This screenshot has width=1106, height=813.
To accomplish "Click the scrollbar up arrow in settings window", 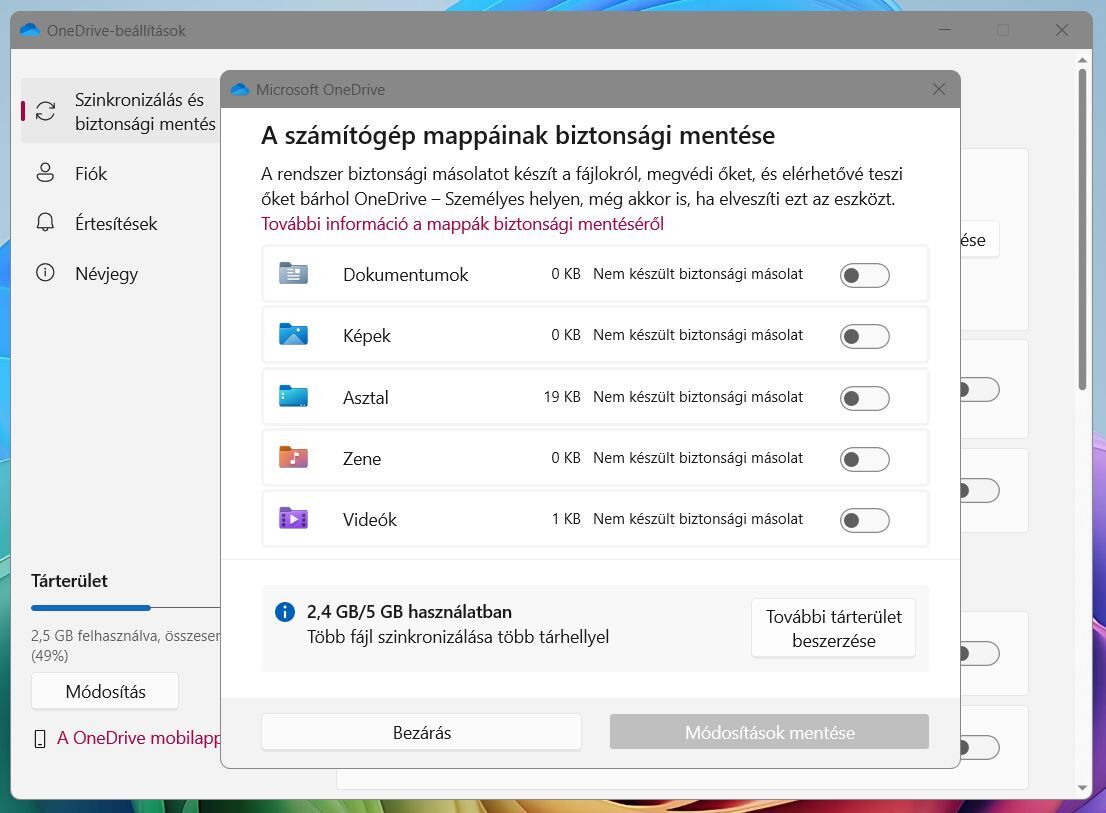I will (x=1083, y=61).
